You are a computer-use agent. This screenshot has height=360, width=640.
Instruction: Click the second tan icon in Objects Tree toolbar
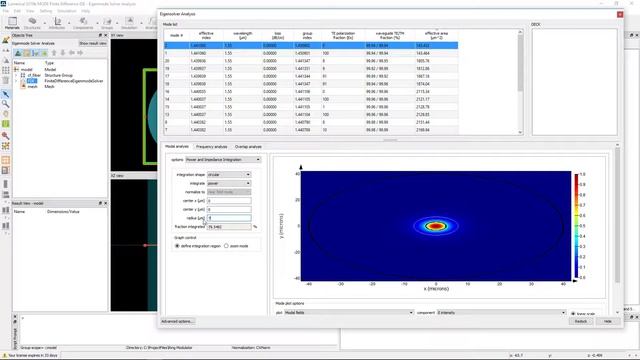[x=27, y=53]
